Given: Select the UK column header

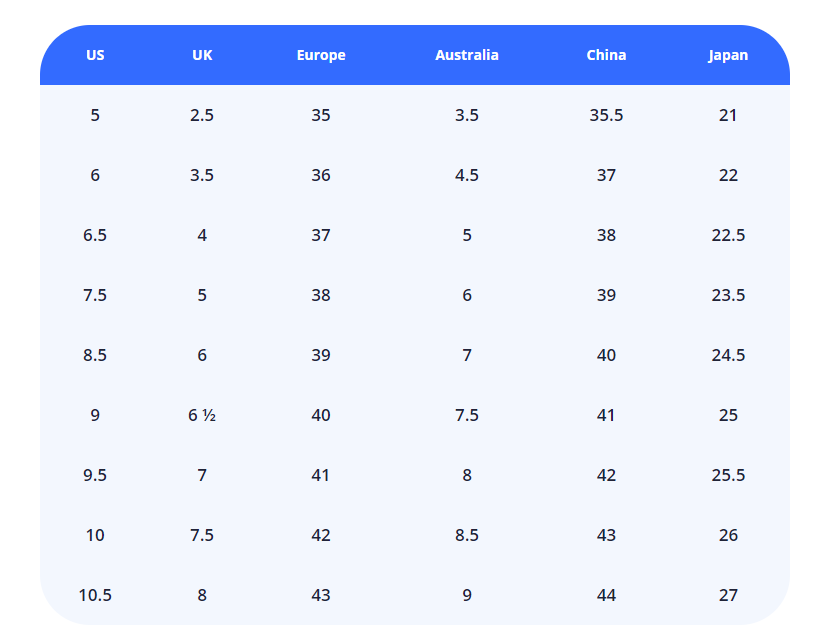Looking at the screenshot, I should 202,55.
